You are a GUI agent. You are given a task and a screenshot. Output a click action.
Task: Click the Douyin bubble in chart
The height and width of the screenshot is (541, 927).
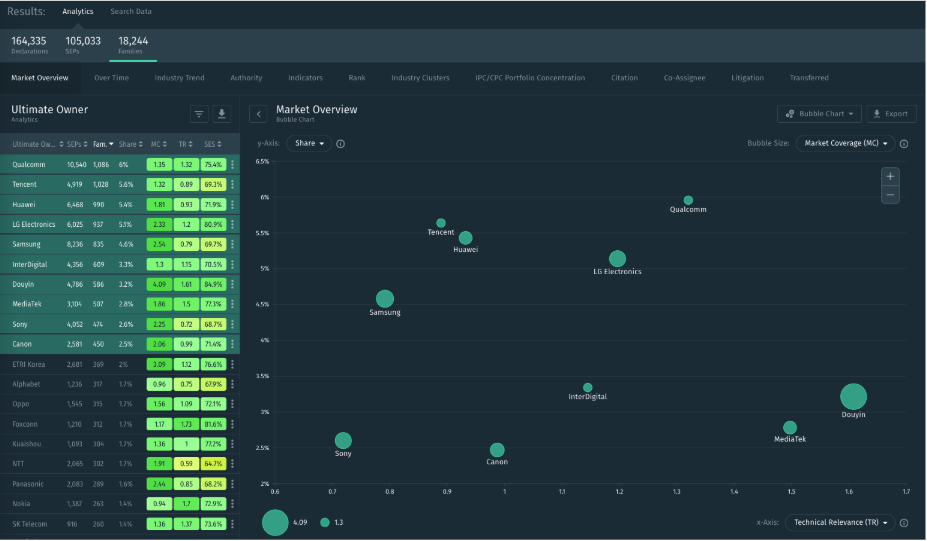click(853, 397)
